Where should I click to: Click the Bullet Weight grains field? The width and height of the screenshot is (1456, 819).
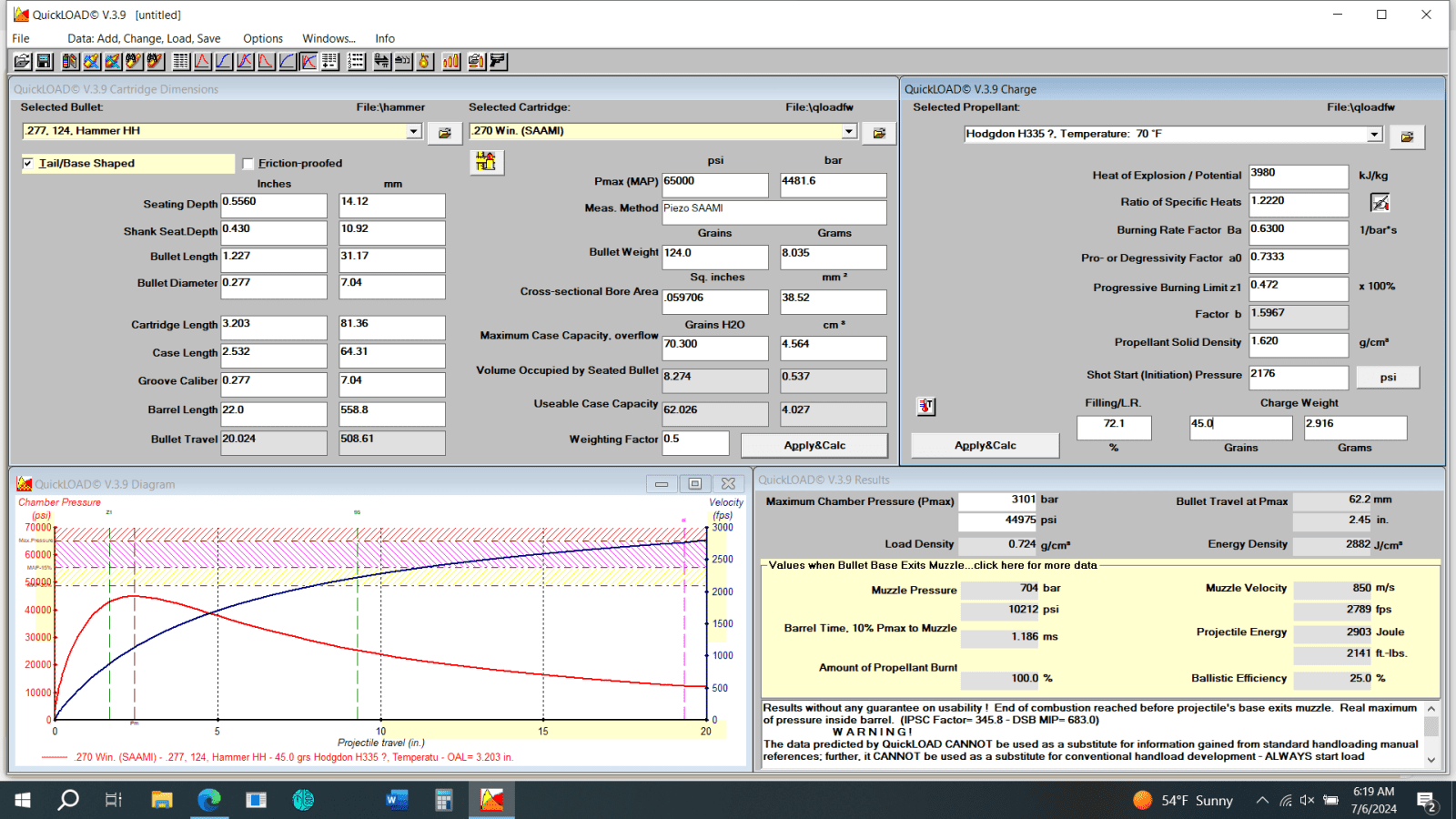pyautogui.click(x=715, y=257)
